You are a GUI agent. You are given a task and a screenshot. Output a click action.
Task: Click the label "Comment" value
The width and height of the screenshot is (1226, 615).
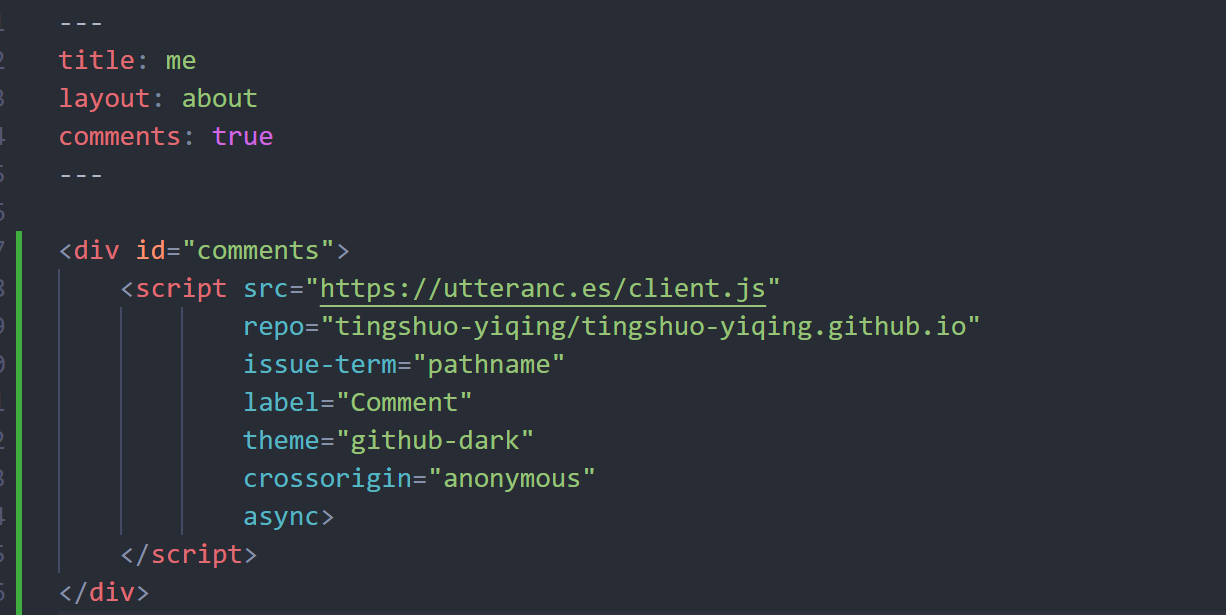click(404, 402)
